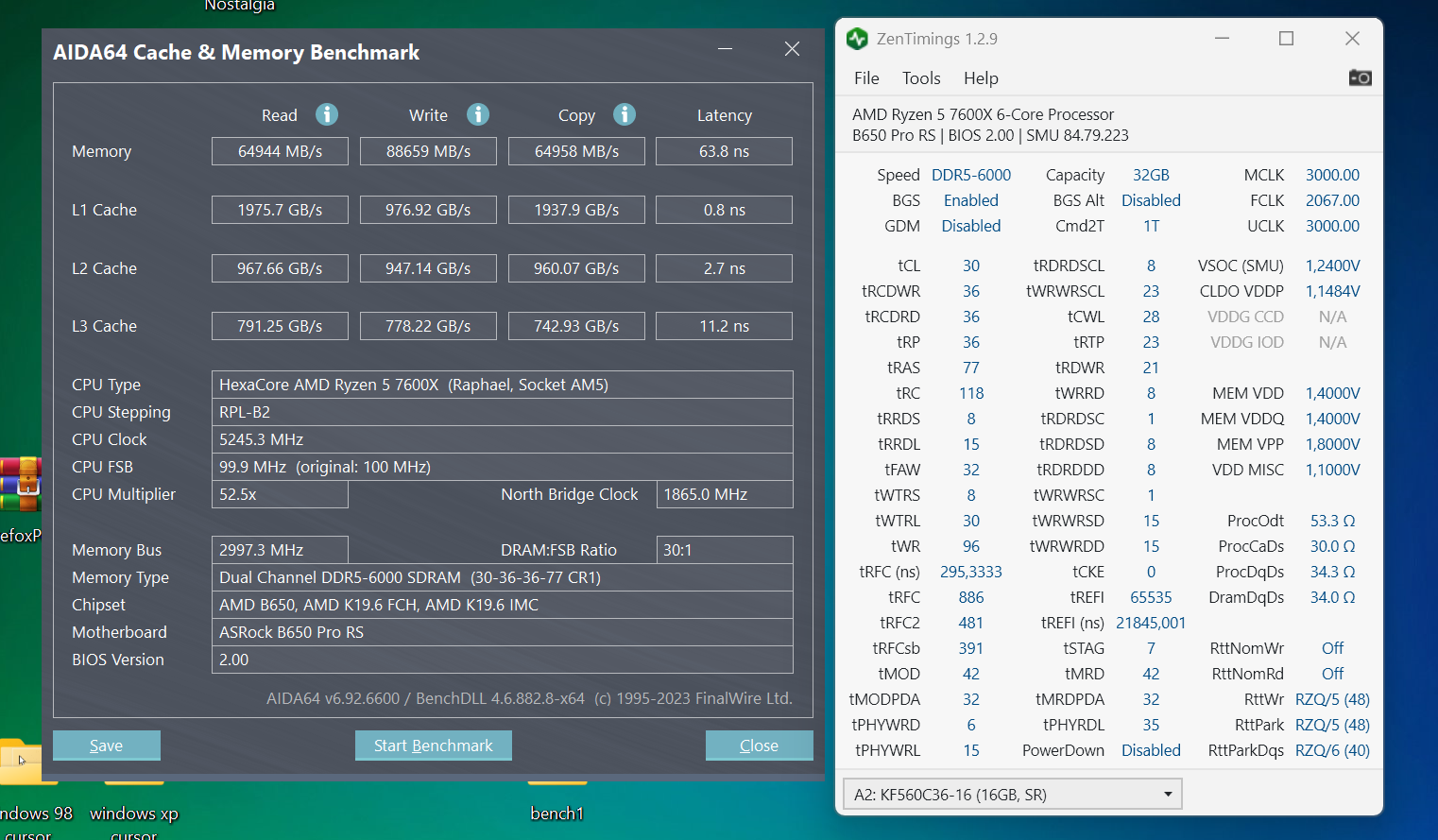Click the L1 Cache Read value 1975.7 GB/s
This screenshot has height=840, width=1438.
click(280, 210)
